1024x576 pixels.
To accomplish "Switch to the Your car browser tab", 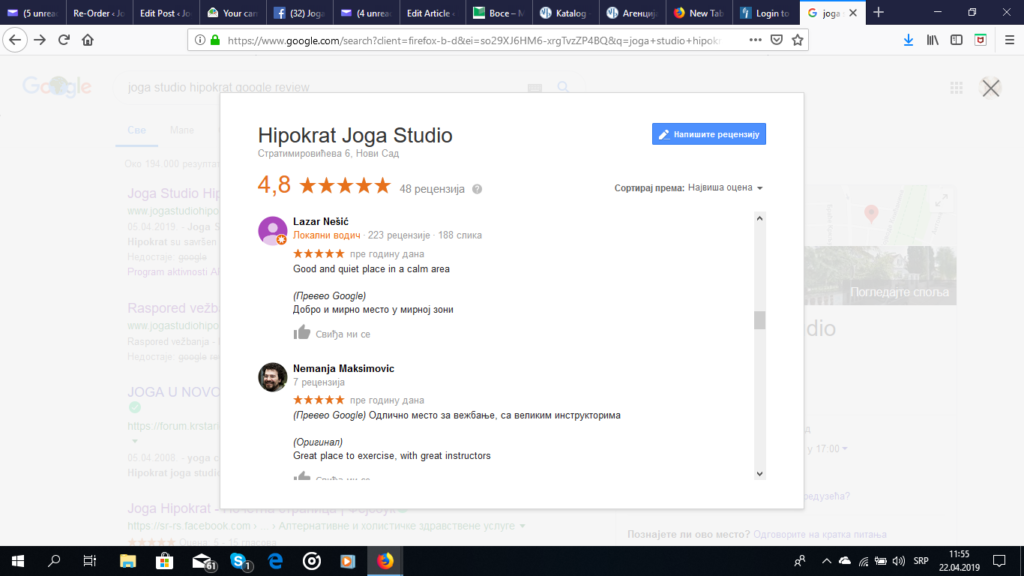I will 232,12.
